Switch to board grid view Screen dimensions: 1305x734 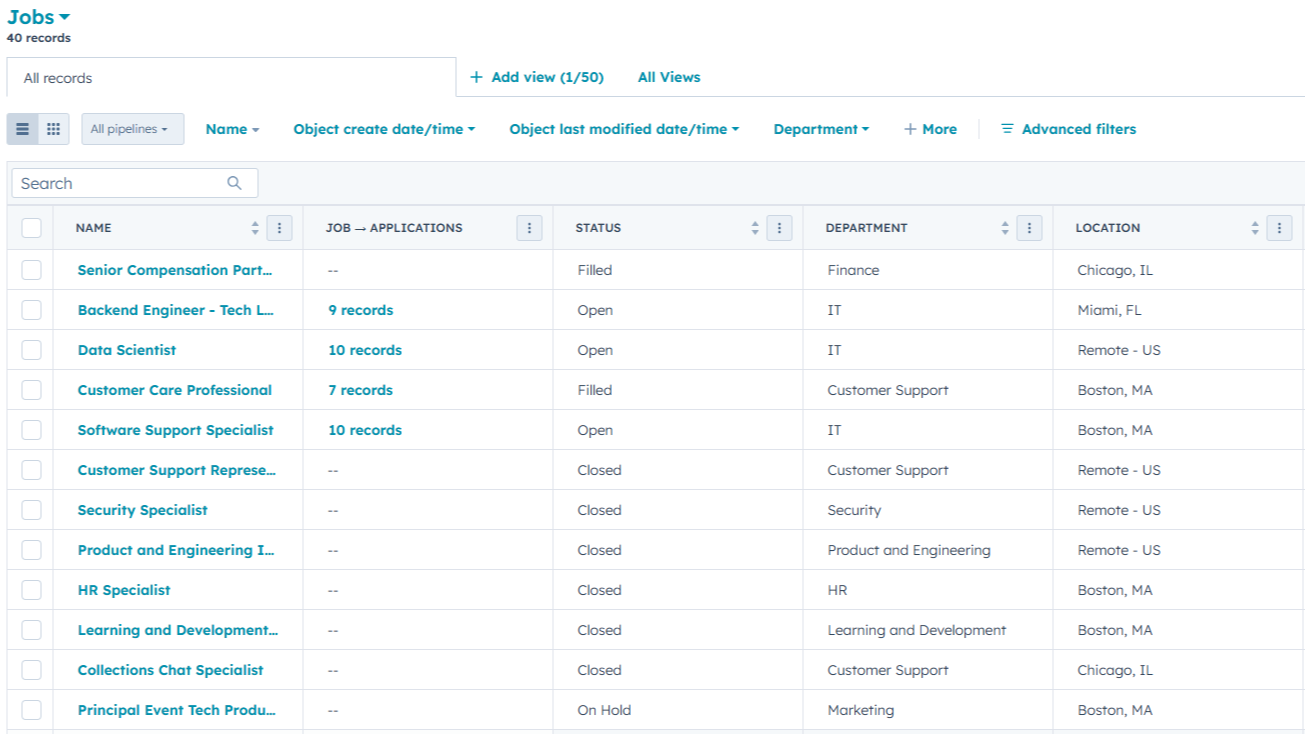[x=54, y=129]
